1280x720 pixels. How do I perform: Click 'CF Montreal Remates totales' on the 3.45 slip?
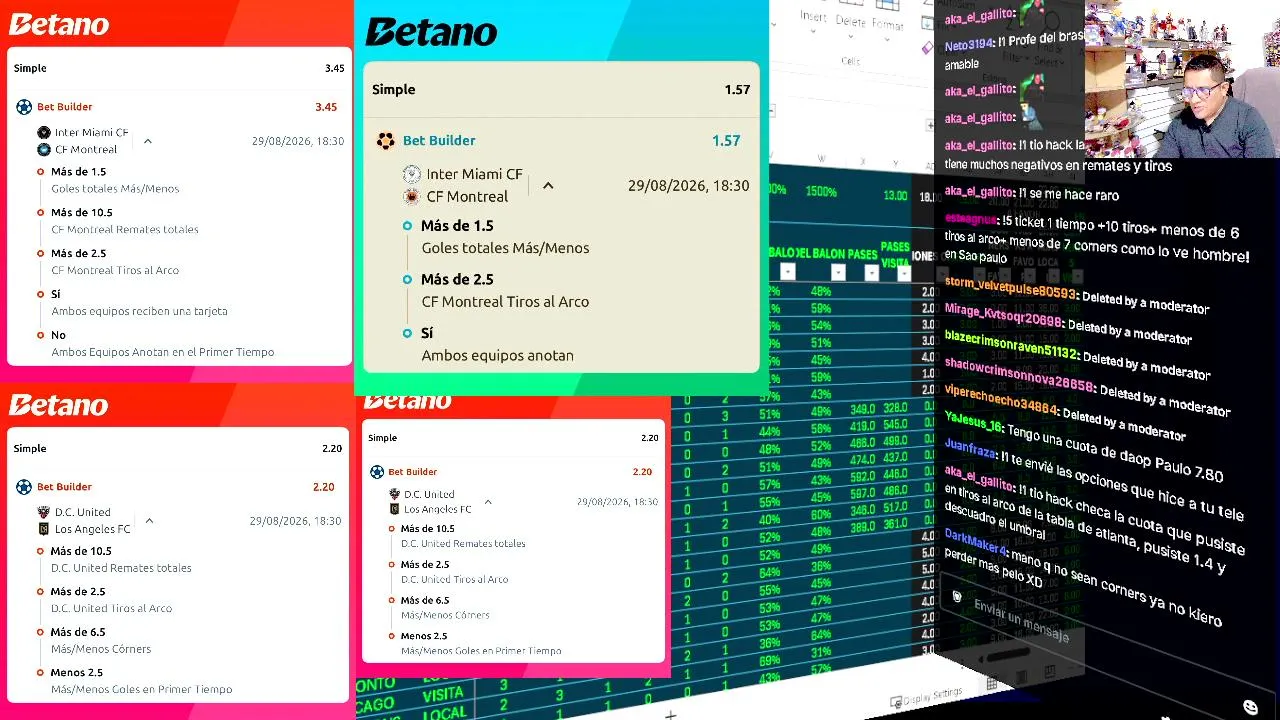[125, 229]
